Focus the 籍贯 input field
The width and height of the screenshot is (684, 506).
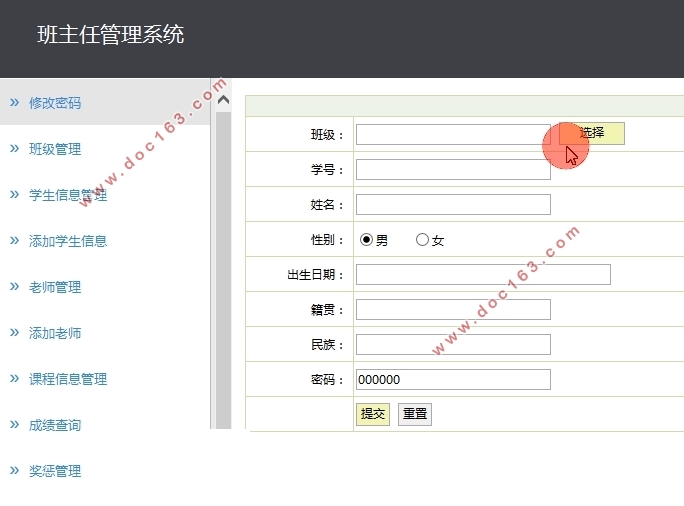453,309
